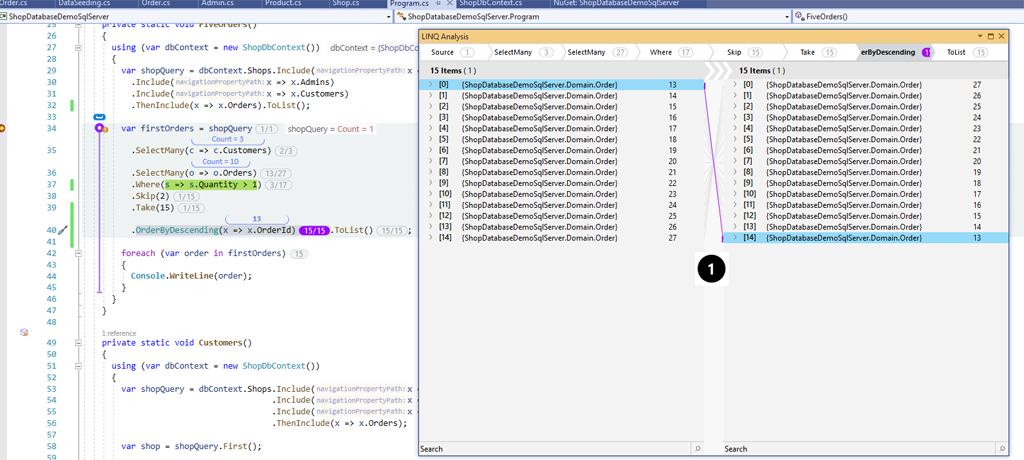The width and height of the screenshot is (1024, 460).
Task: Click the 1/1 badge after shopQuery
Action: 266,129
